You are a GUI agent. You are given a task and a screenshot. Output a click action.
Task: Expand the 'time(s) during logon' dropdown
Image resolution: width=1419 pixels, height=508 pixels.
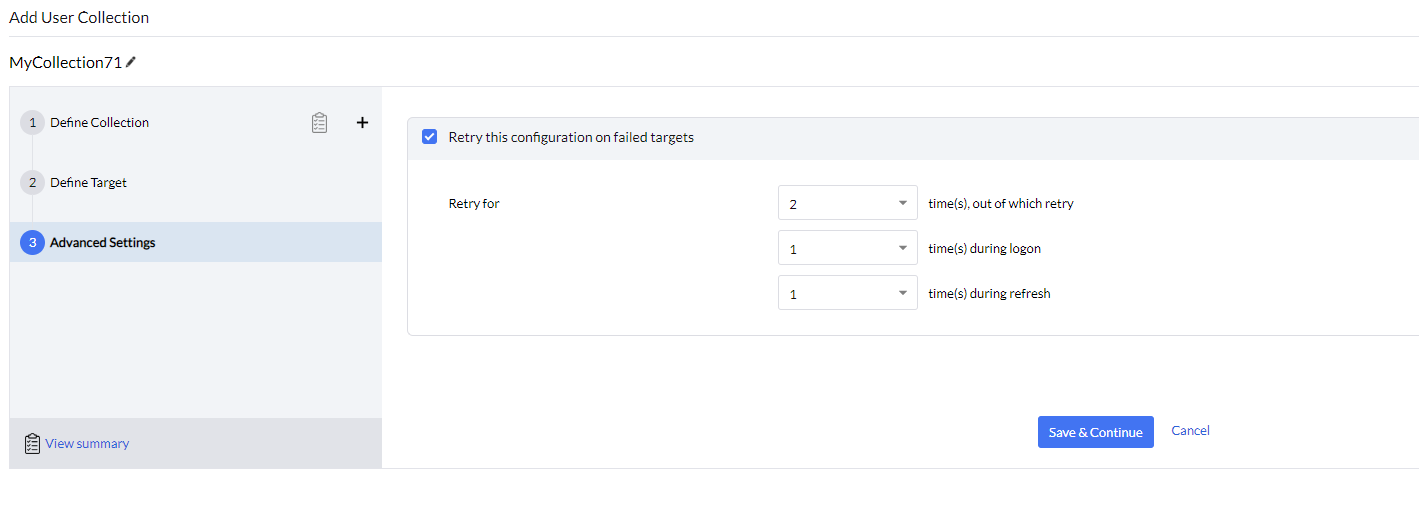pos(846,249)
